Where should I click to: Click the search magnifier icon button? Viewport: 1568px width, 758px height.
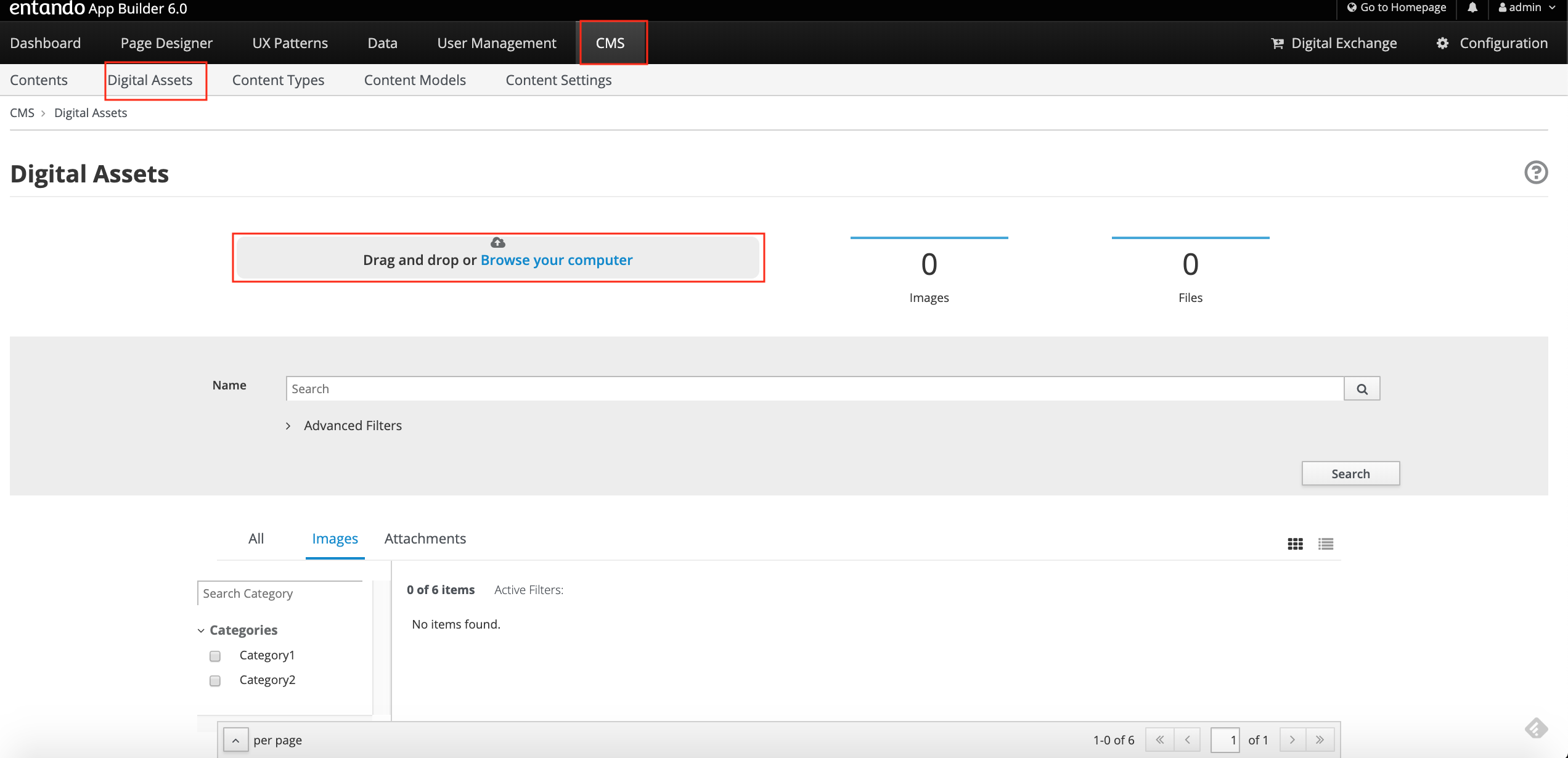tap(1362, 389)
